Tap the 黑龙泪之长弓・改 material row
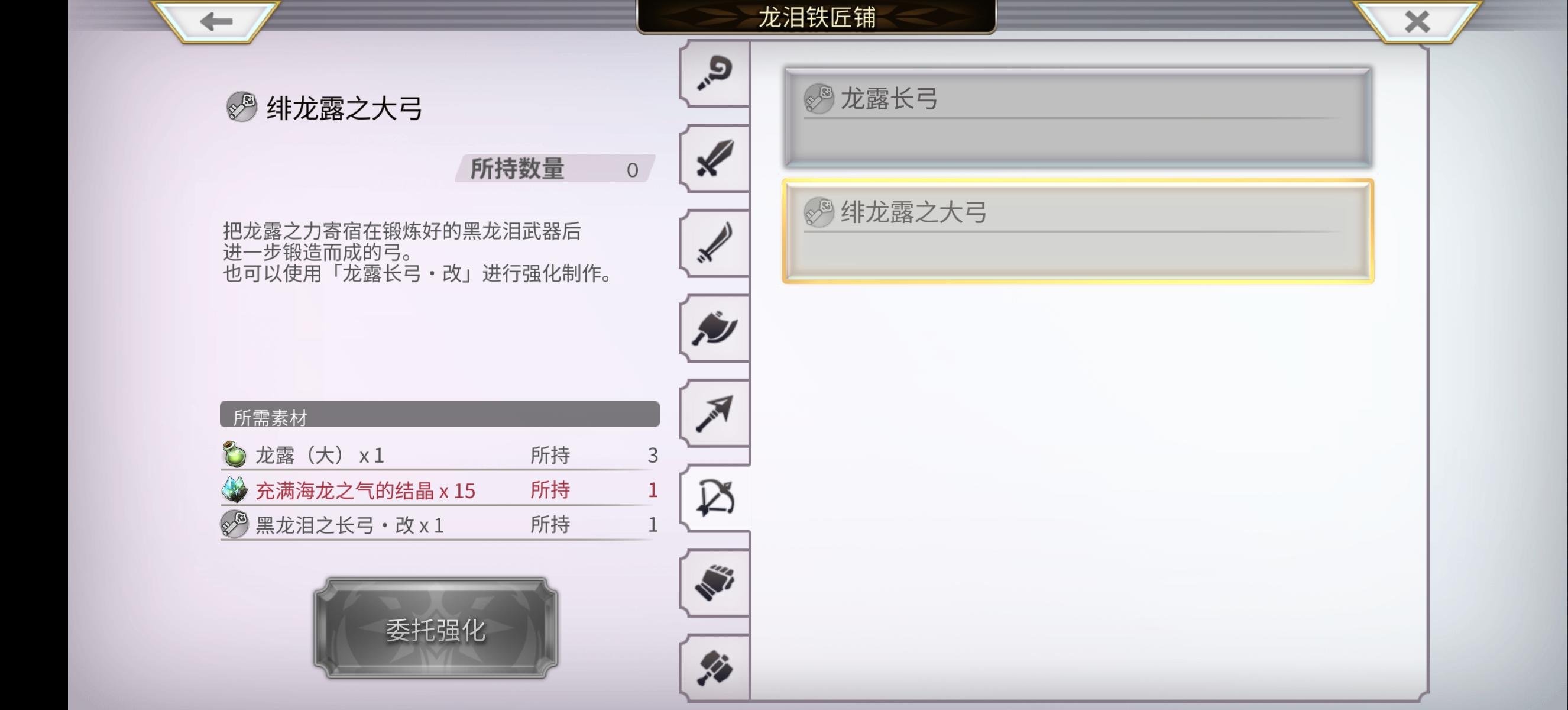The width and height of the screenshot is (1568, 710). 439,524
